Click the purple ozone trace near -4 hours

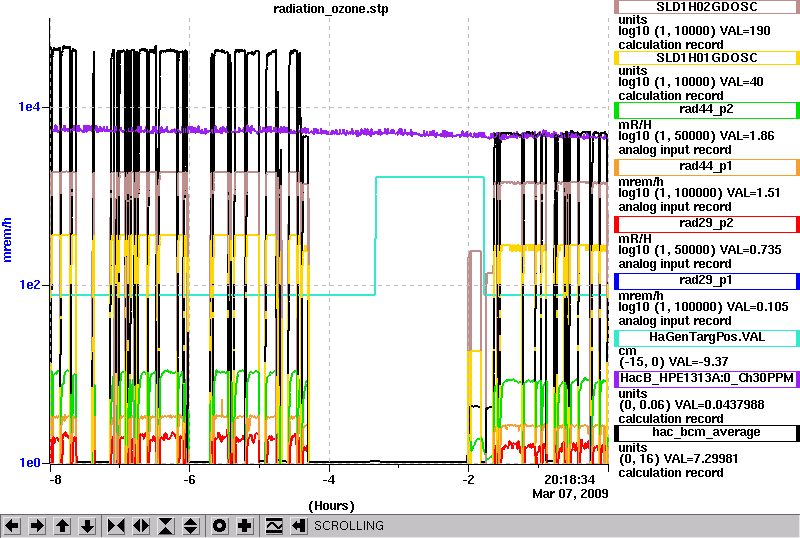coord(329,131)
